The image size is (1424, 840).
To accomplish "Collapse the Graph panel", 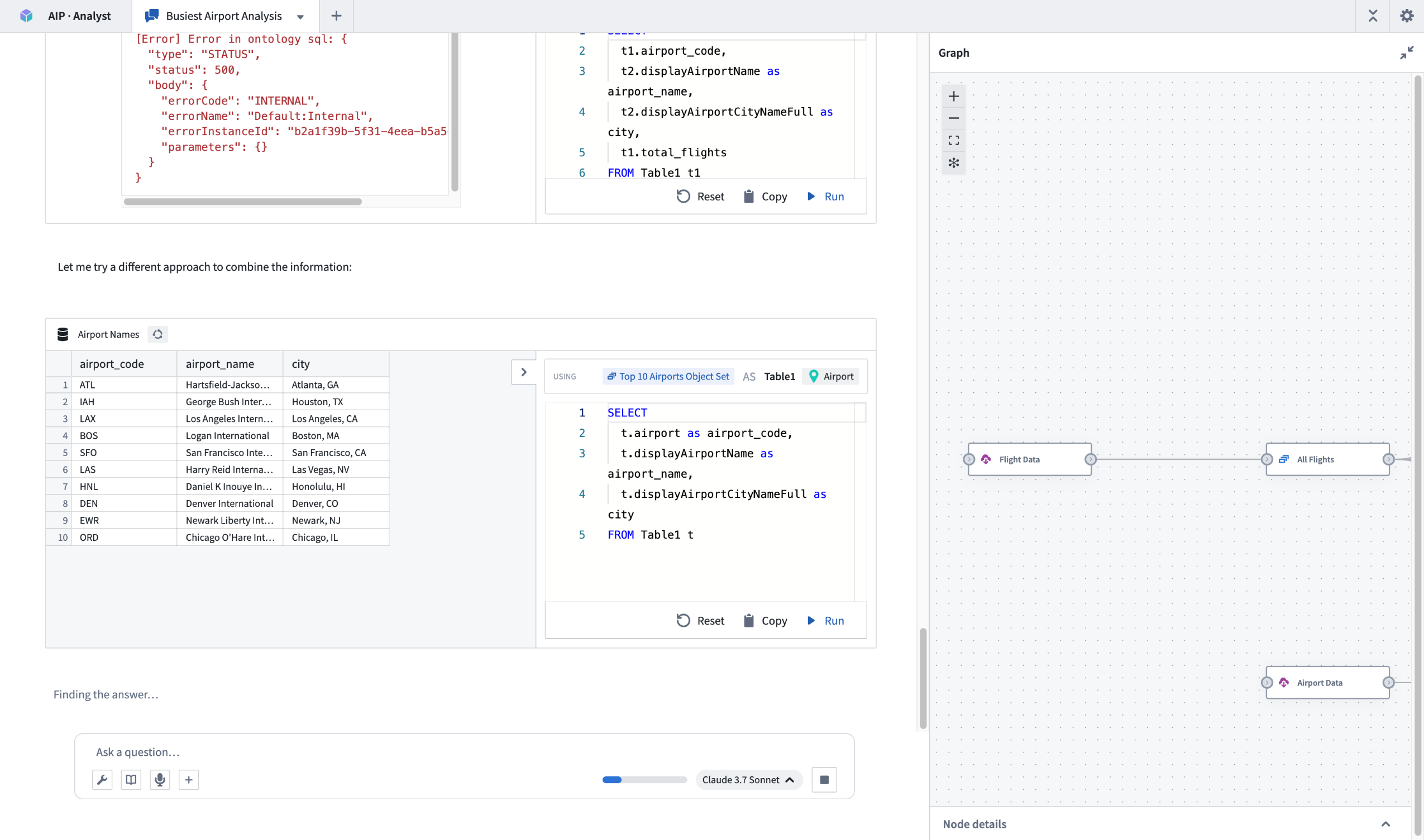I will coord(1407,52).
